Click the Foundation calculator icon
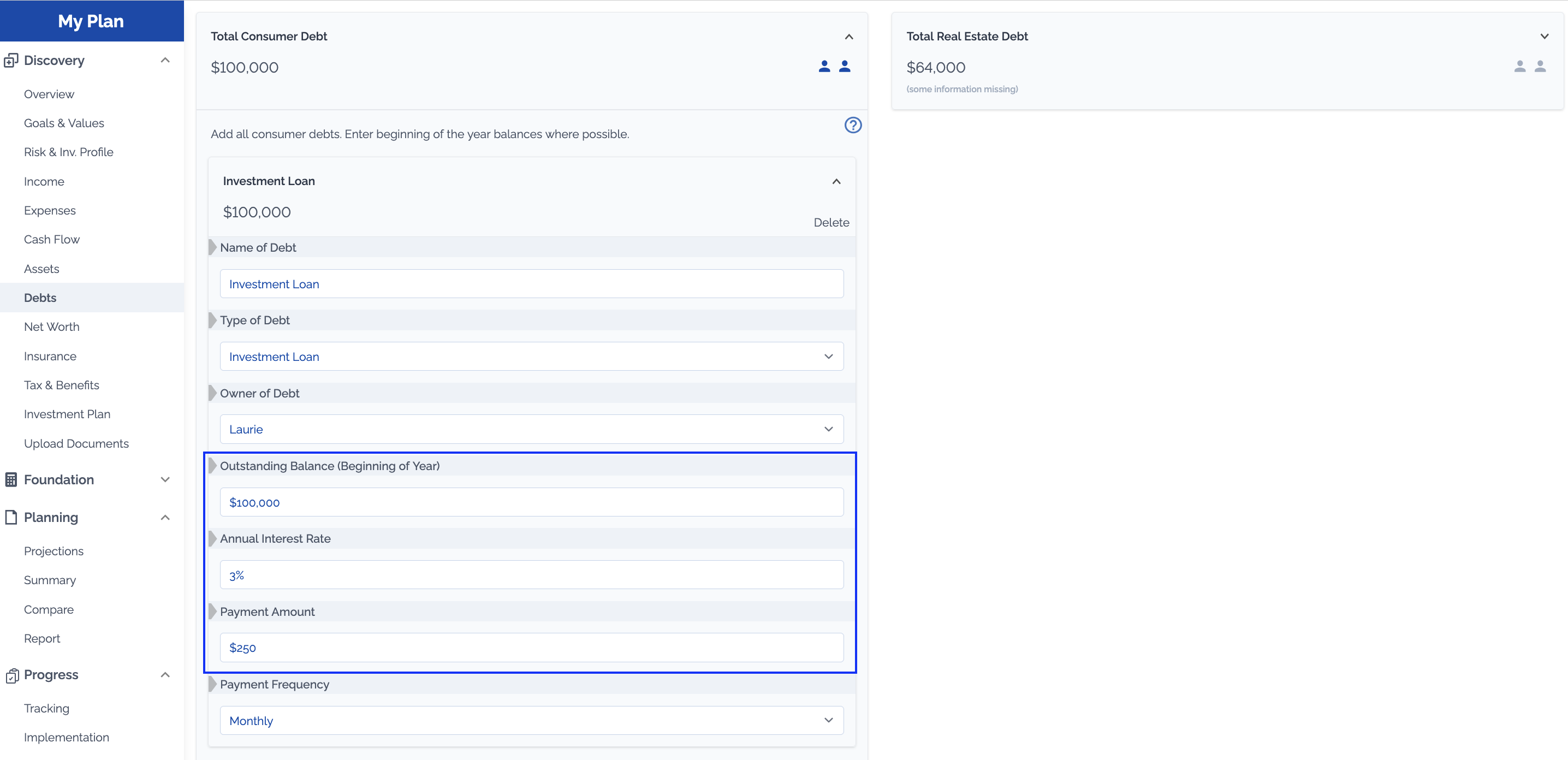The image size is (1568, 760). click(x=11, y=479)
